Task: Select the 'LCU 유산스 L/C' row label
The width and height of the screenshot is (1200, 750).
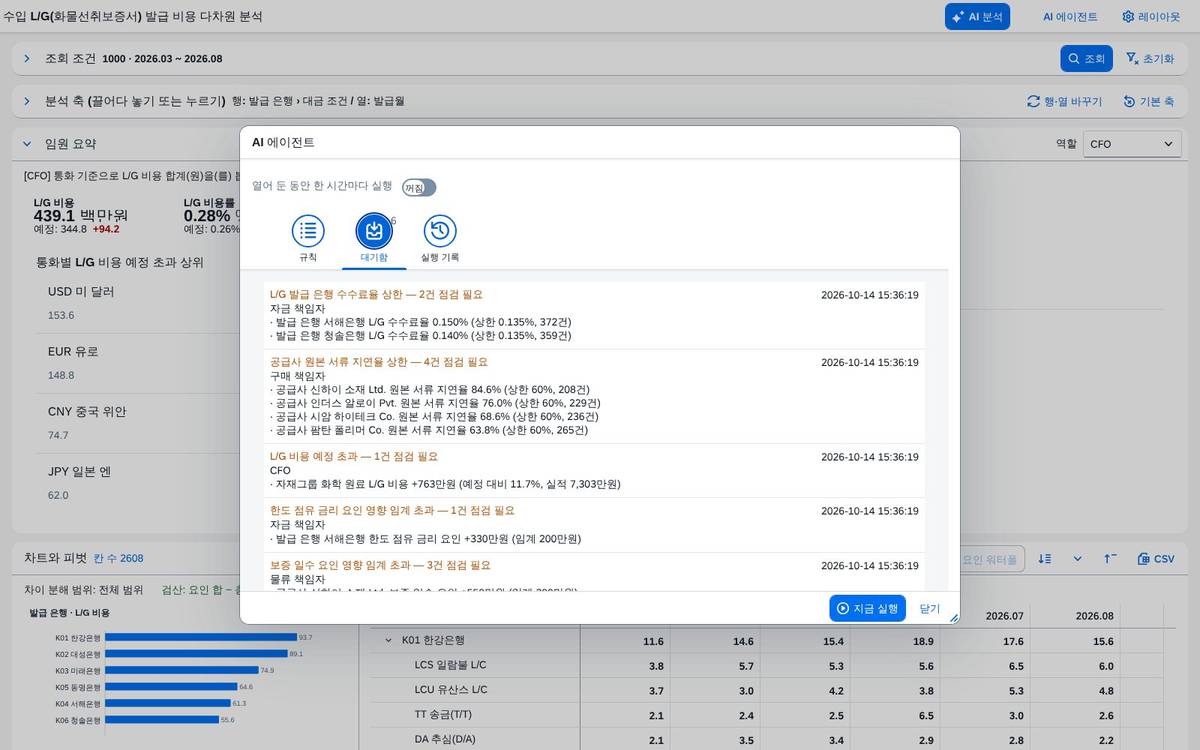Action: (451, 690)
